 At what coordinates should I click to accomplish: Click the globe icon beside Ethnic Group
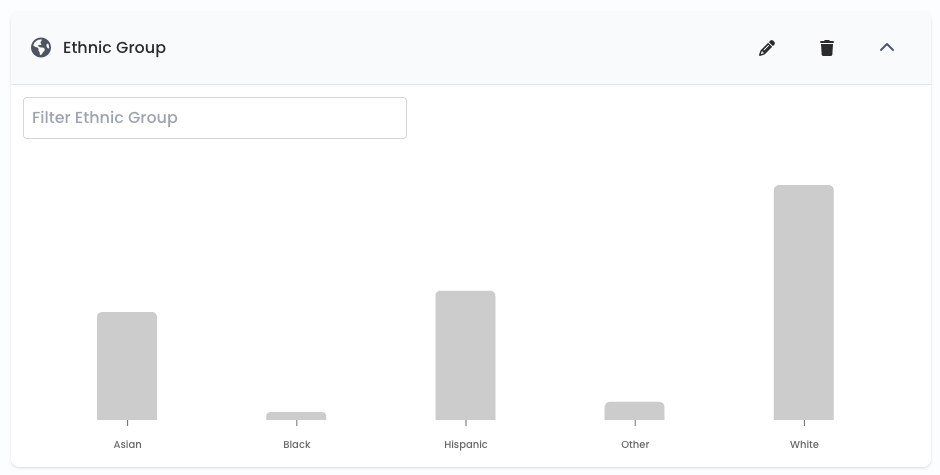click(41, 47)
